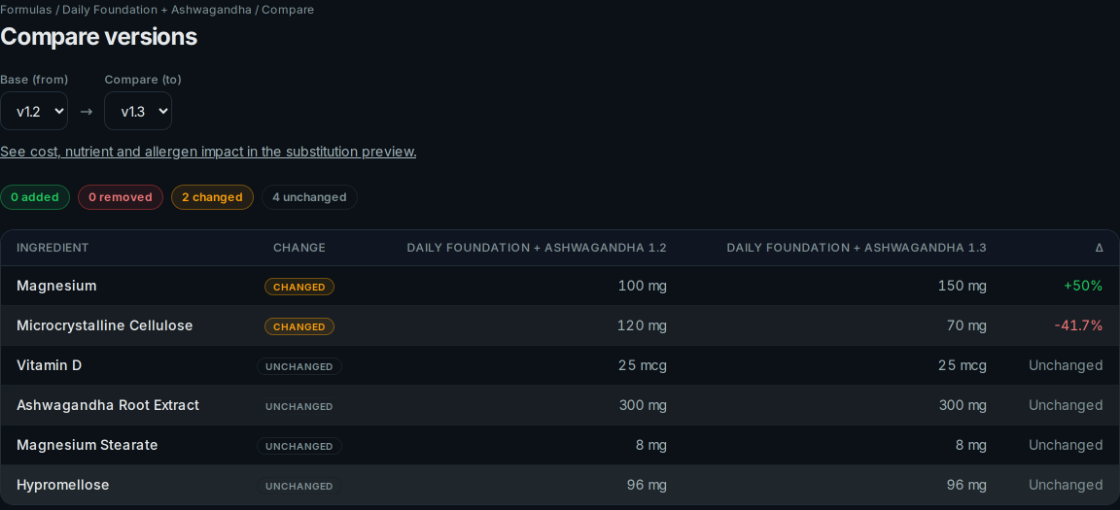The width and height of the screenshot is (1120, 510).
Task: Open the substitution preview link
Action: click(x=208, y=151)
